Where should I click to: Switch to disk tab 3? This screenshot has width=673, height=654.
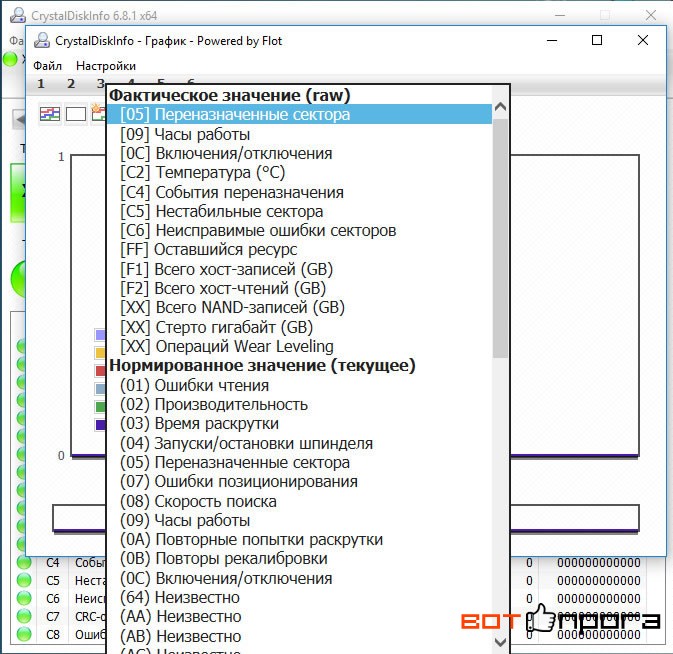(100, 83)
